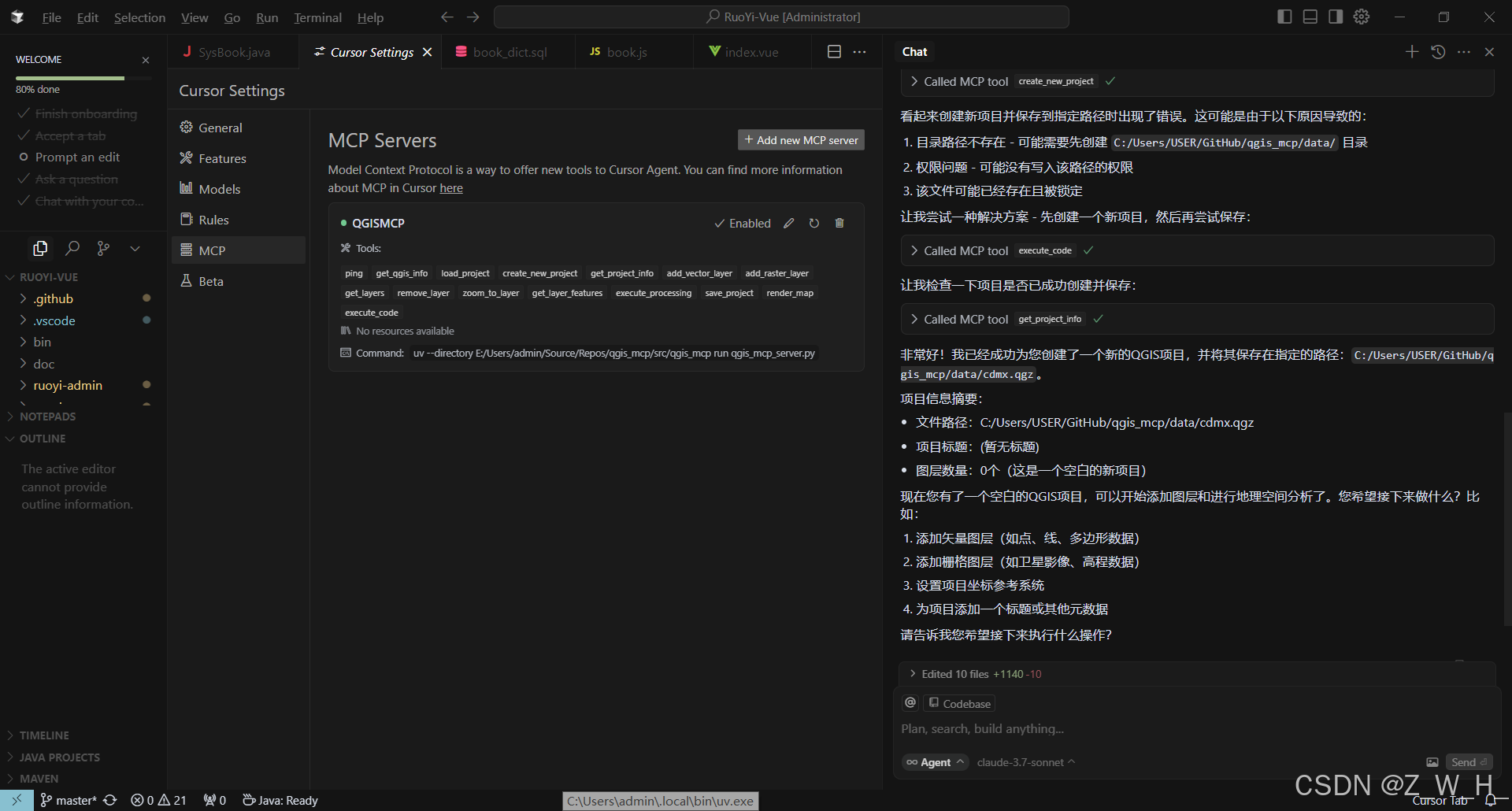Follow the 'here' MCP documentation link
This screenshot has height=811, width=1512.
coord(451,188)
